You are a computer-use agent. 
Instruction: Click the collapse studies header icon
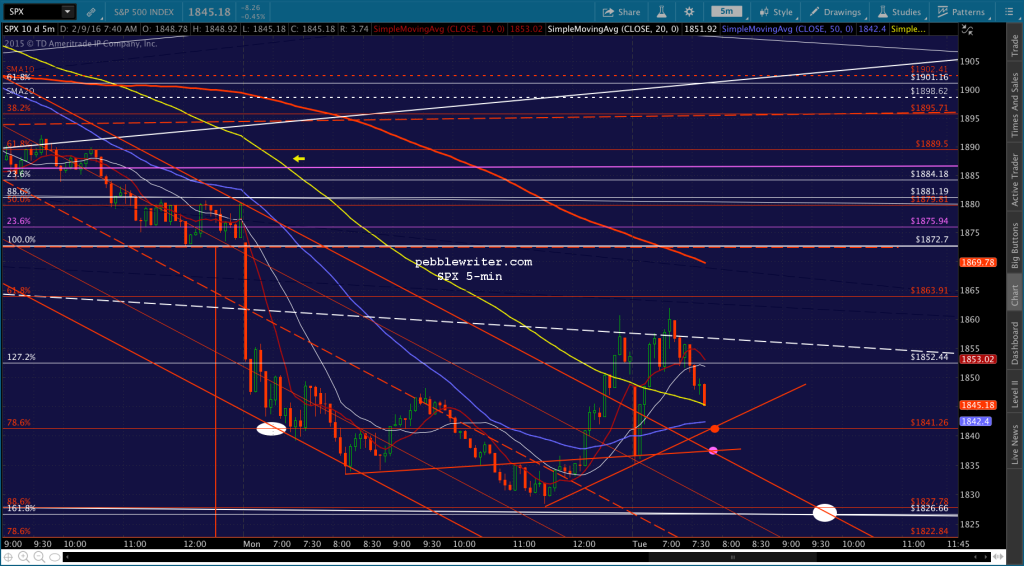(965, 29)
